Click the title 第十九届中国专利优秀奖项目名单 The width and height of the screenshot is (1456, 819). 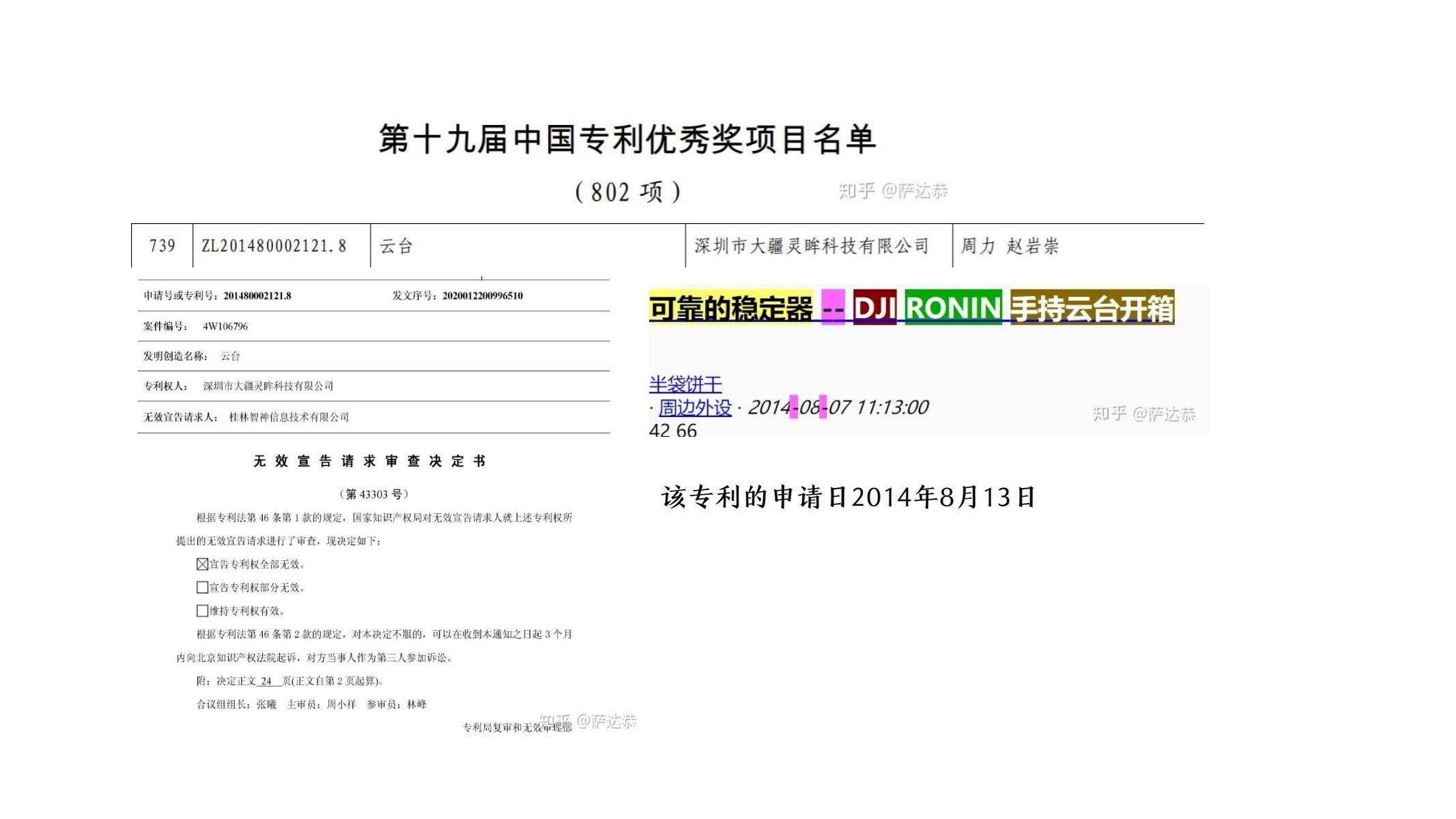point(627,139)
